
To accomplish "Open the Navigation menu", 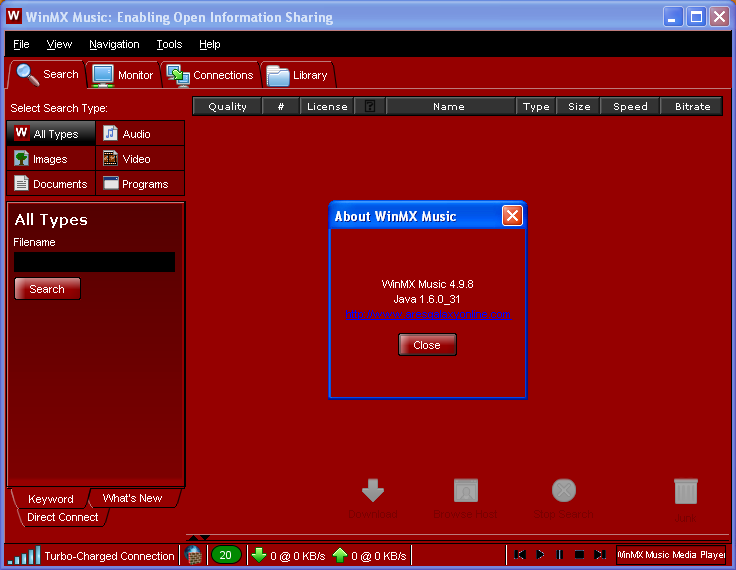I will point(114,44).
